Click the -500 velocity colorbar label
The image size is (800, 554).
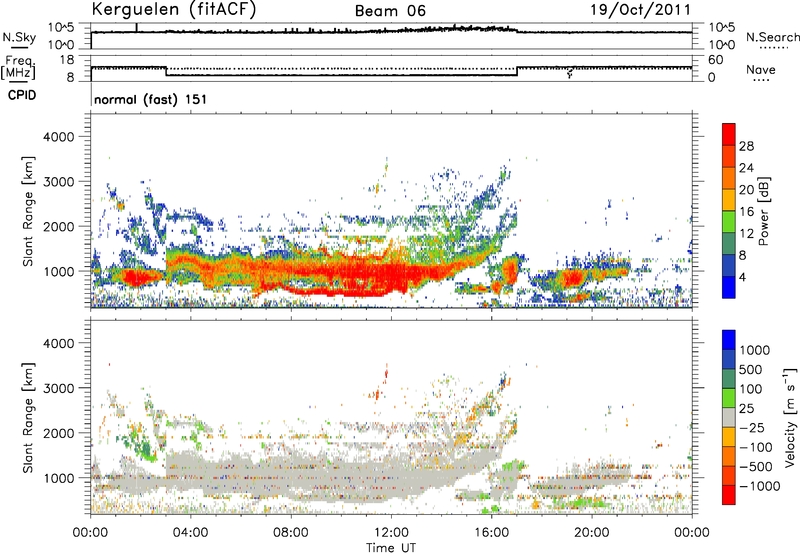pyautogui.click(x=755, y=467)
